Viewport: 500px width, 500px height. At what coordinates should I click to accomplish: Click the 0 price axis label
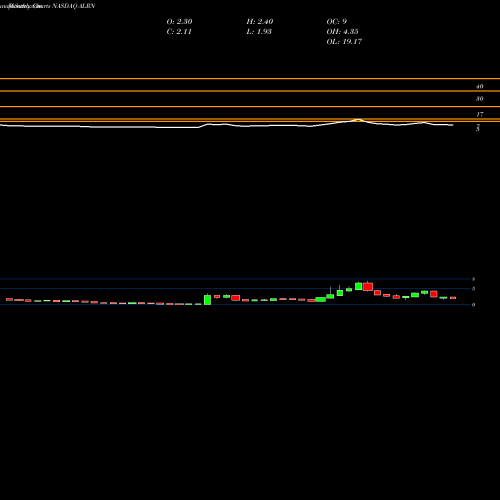tap(473, 305)
